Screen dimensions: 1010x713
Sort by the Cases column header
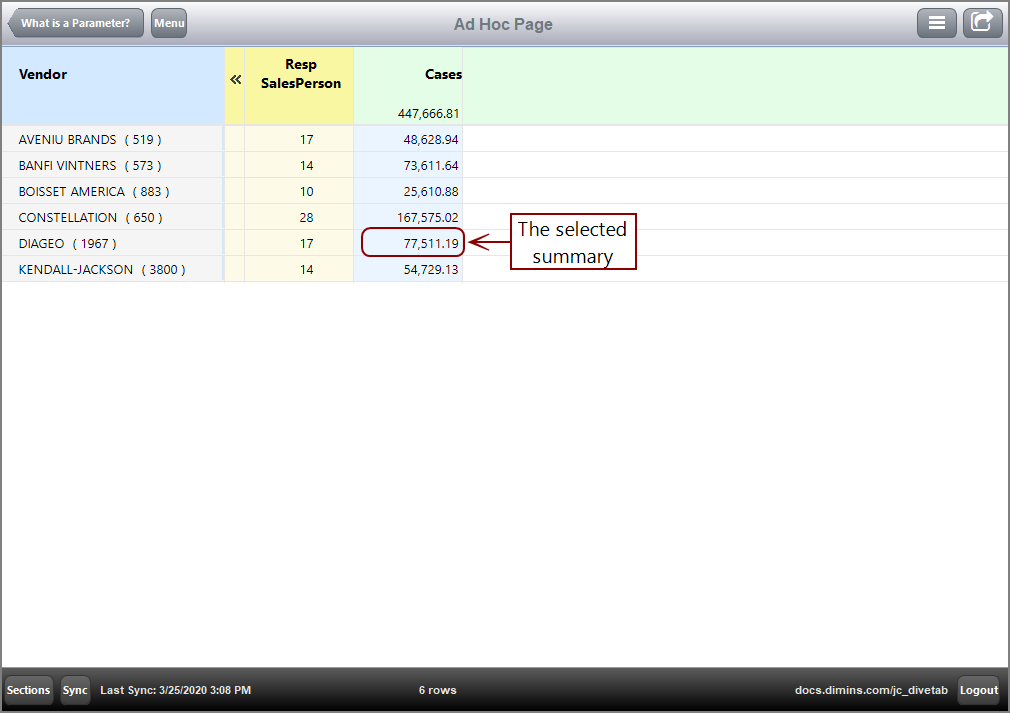[443, 74]
